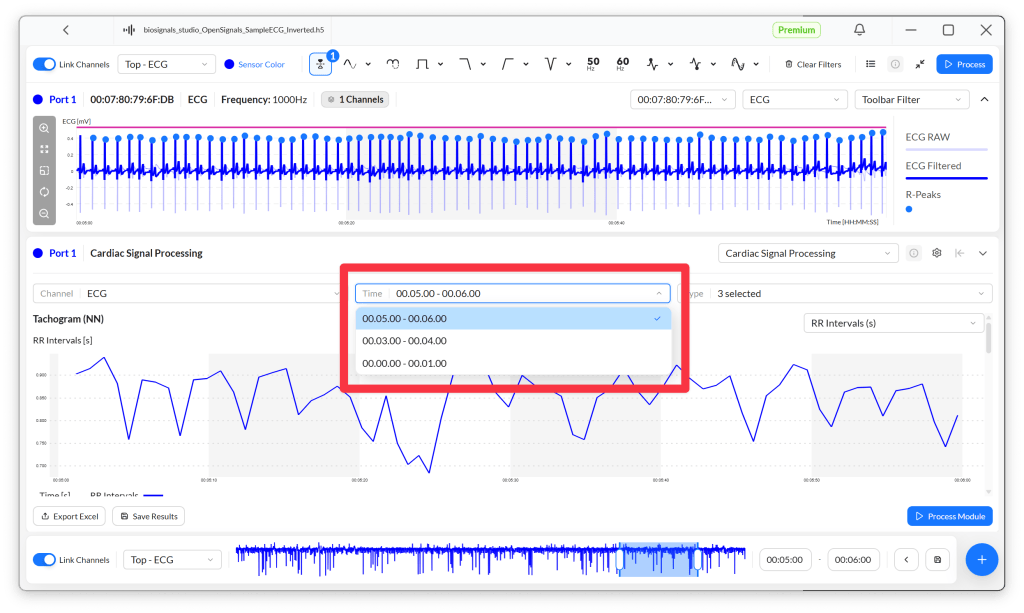Select the 00.05.00 - 00.06.00 time option

click(x=513, y=319)
